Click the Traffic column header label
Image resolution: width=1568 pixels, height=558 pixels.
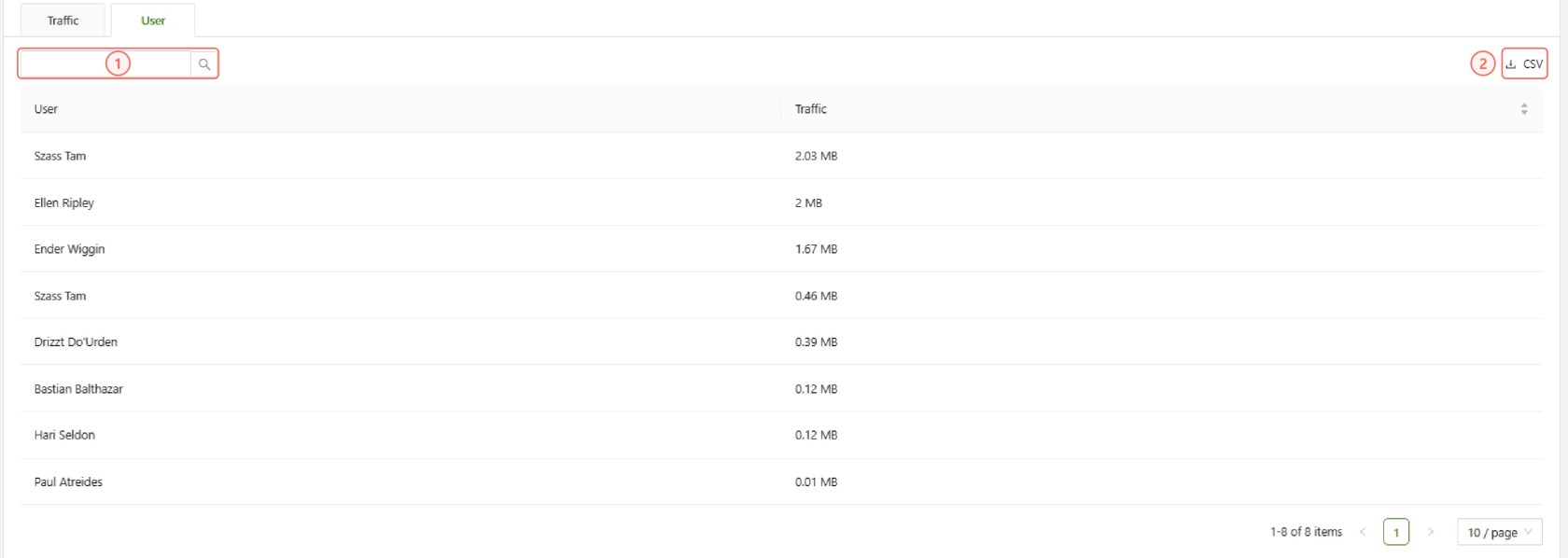pos(810,109)
